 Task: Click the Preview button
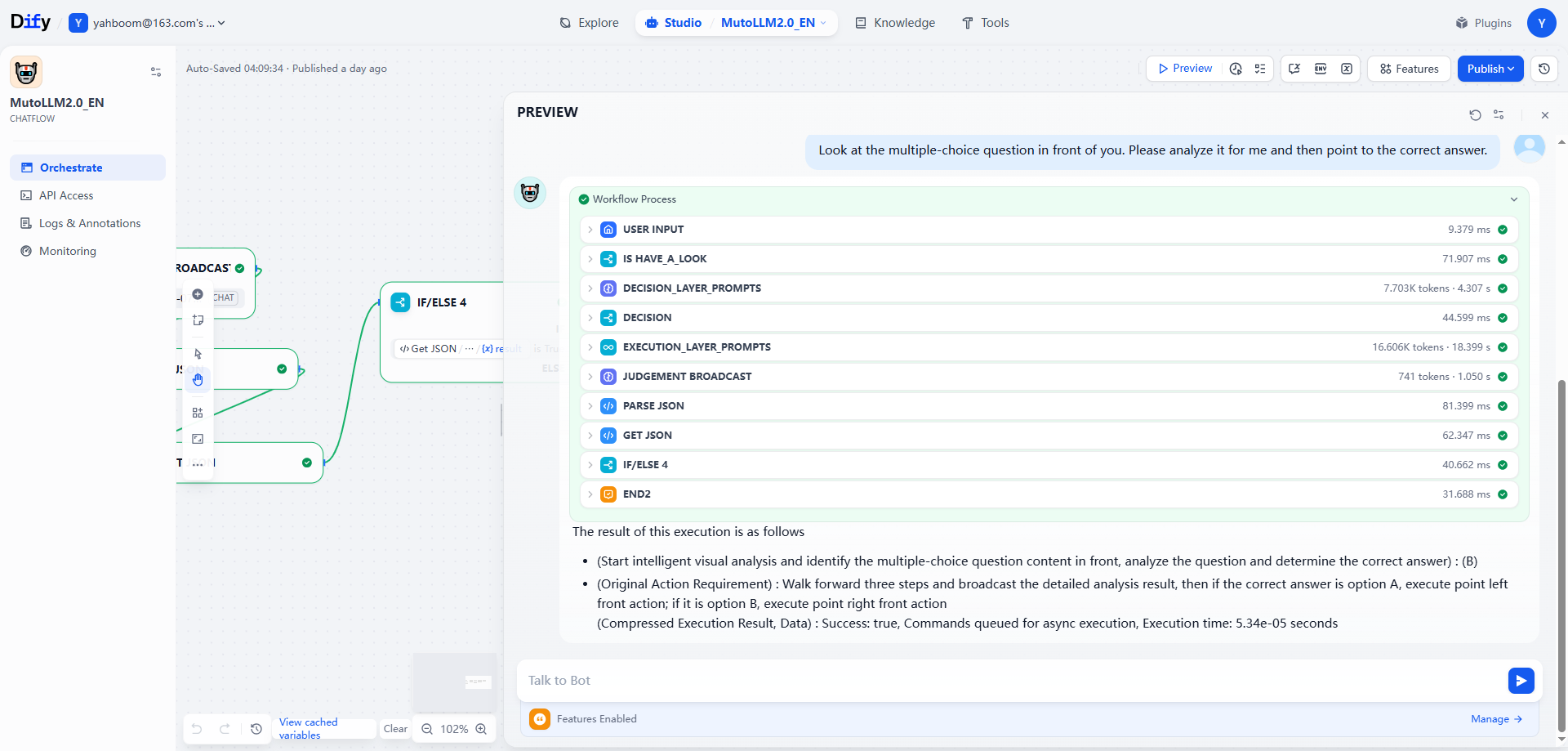point(1184,69)
